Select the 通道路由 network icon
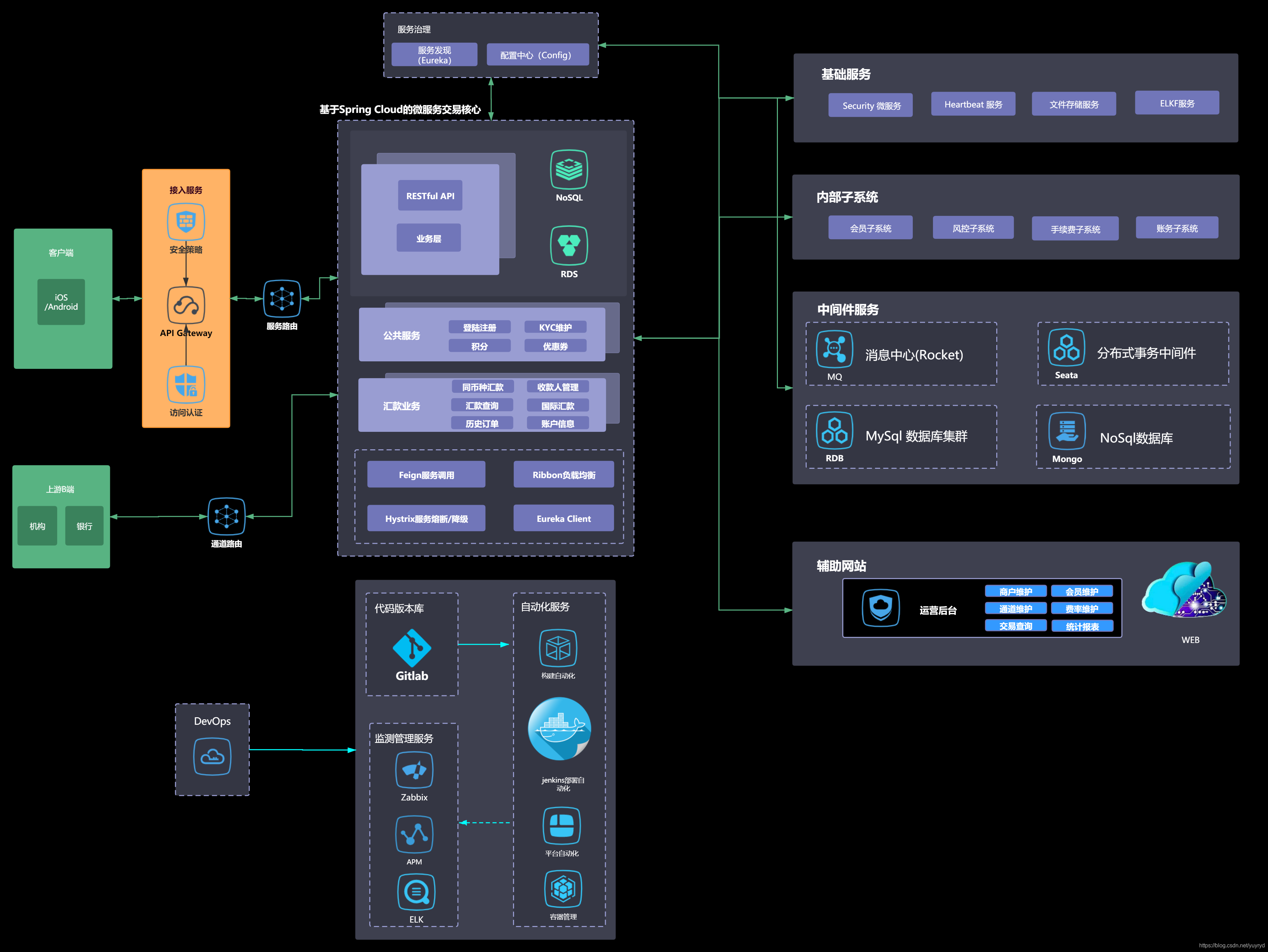Viewport: 1268px width, 952px height. pyautogui.click(x=227, y=516)
